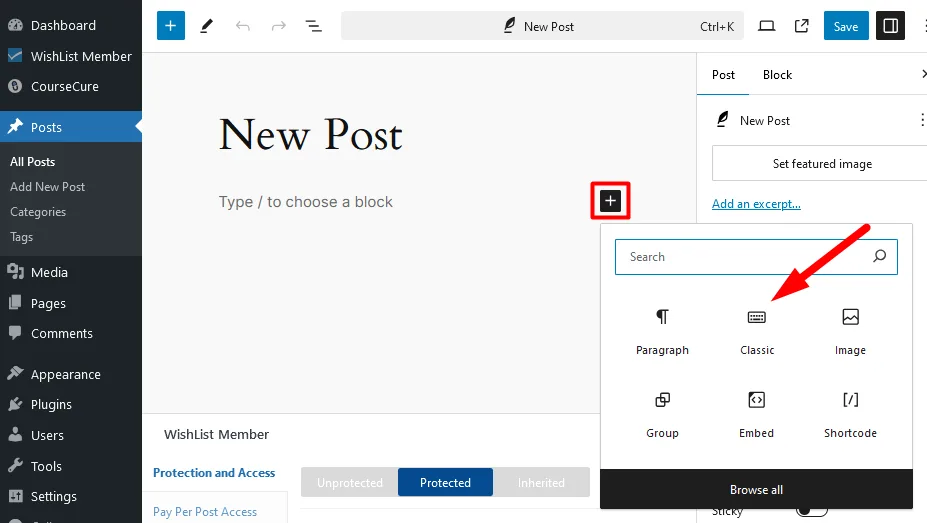Click the 'Type / to choose a block' placeholder
The height and width of the screenshot is (523, 927).
click(306, 202)
